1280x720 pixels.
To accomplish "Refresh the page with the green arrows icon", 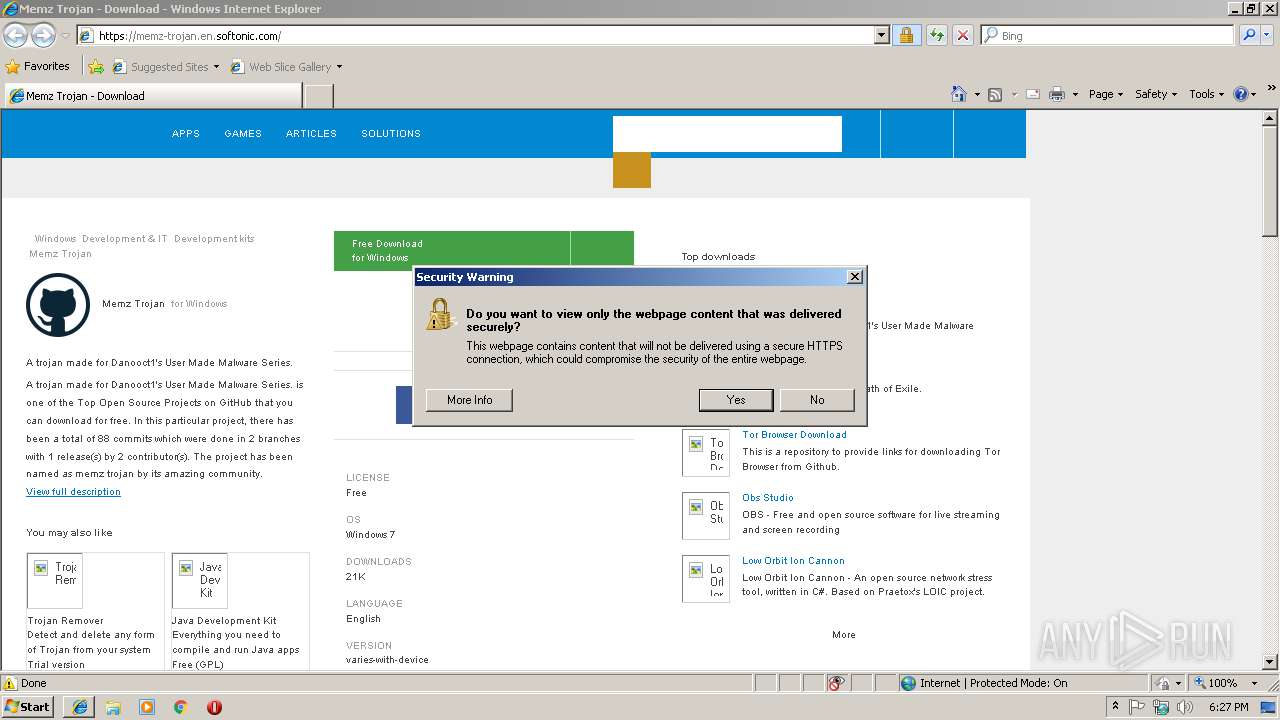I will click(936, 35).
